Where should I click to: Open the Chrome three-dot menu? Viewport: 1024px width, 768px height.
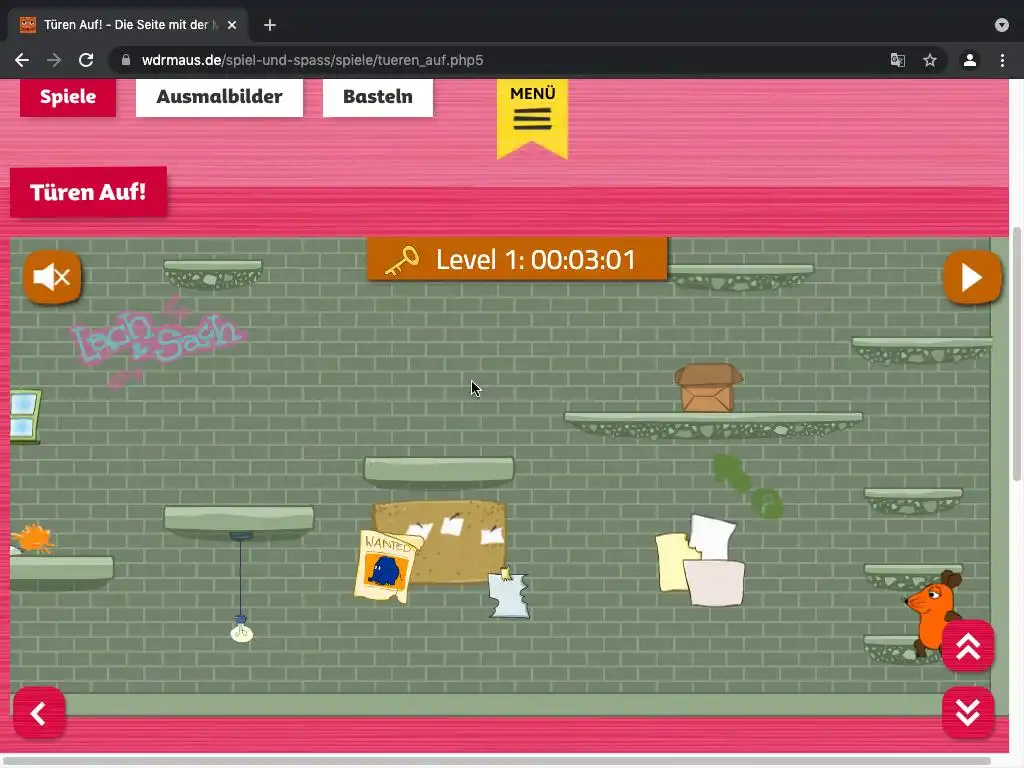click(1002, 60)
